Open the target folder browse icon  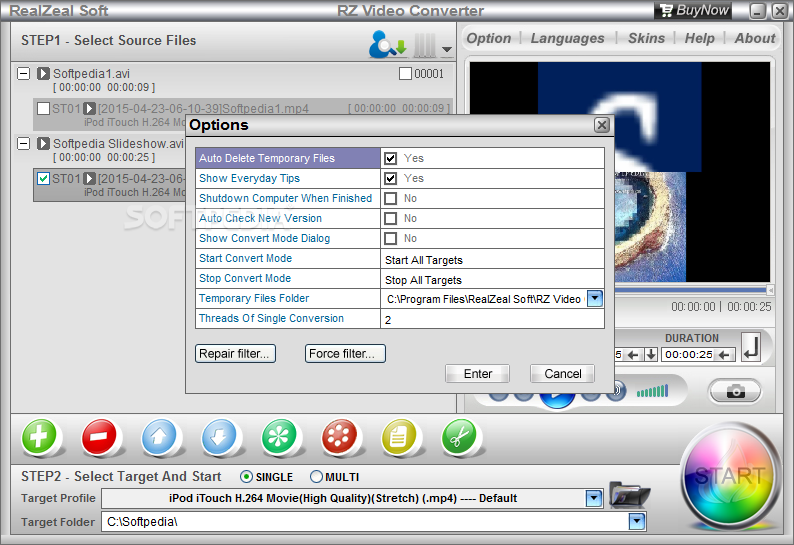point(629,494)
